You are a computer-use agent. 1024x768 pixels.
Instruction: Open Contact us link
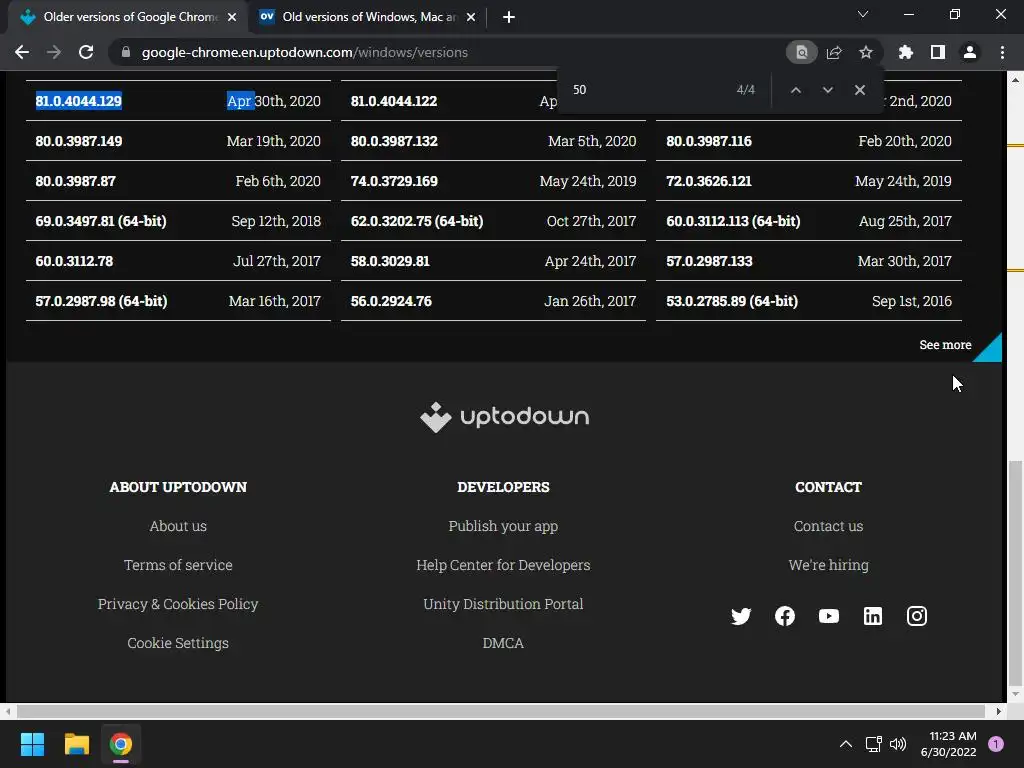pyautogui.click(x=828, y=526)
